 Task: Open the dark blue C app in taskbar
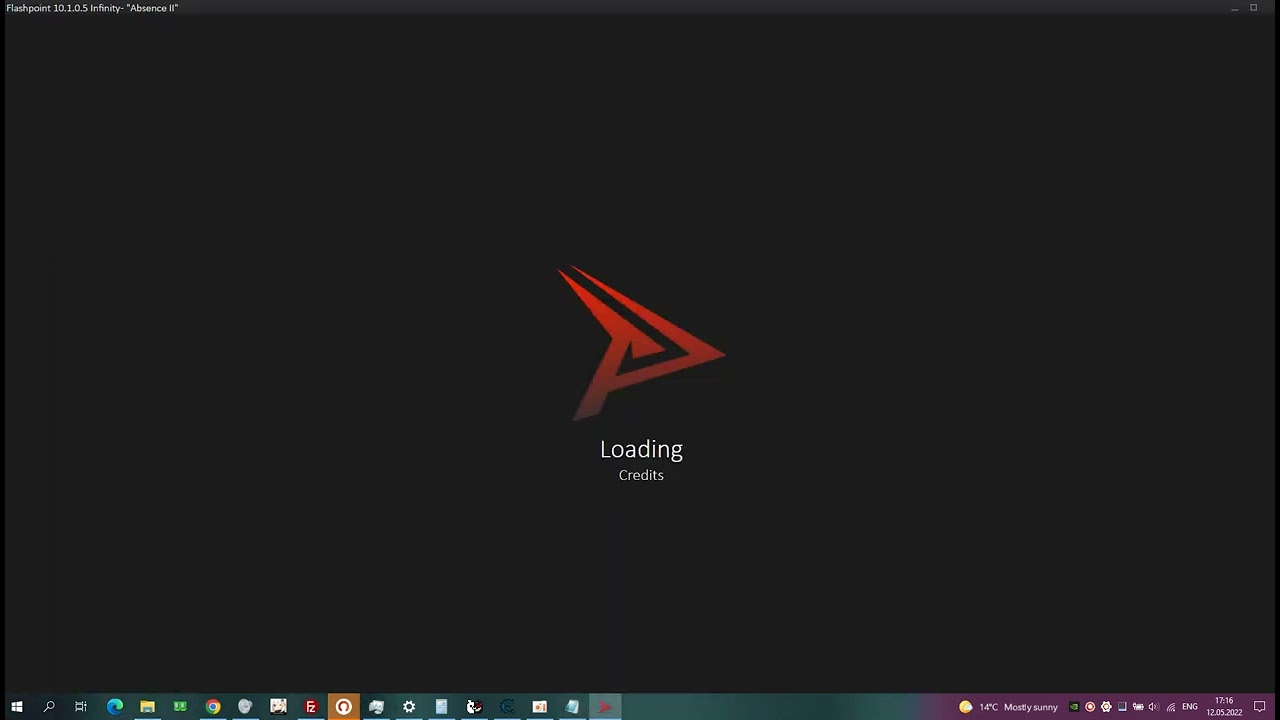click(x=507, y=707)
